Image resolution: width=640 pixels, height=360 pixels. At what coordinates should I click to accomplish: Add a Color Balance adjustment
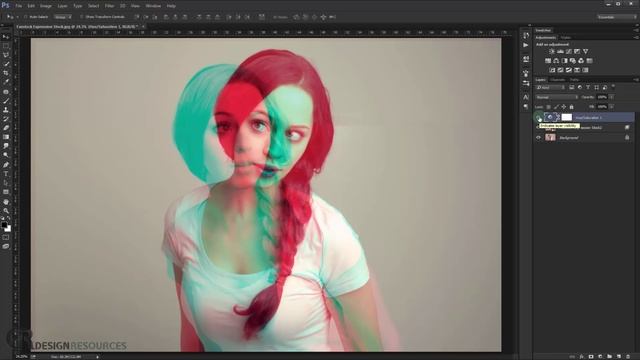pyautogui.click(x=556, y=61)
